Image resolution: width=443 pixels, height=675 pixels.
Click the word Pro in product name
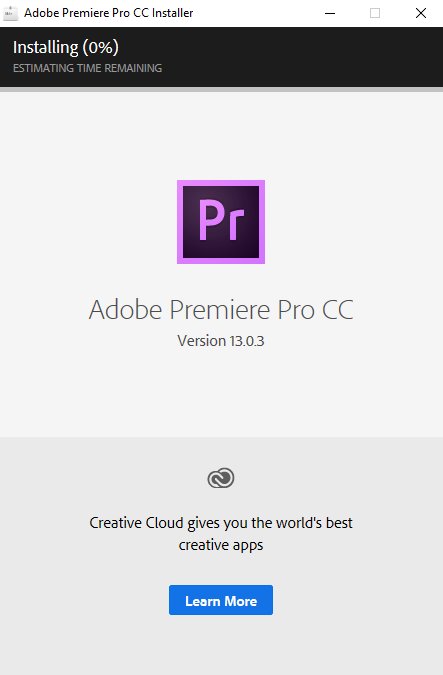[296, 310]
